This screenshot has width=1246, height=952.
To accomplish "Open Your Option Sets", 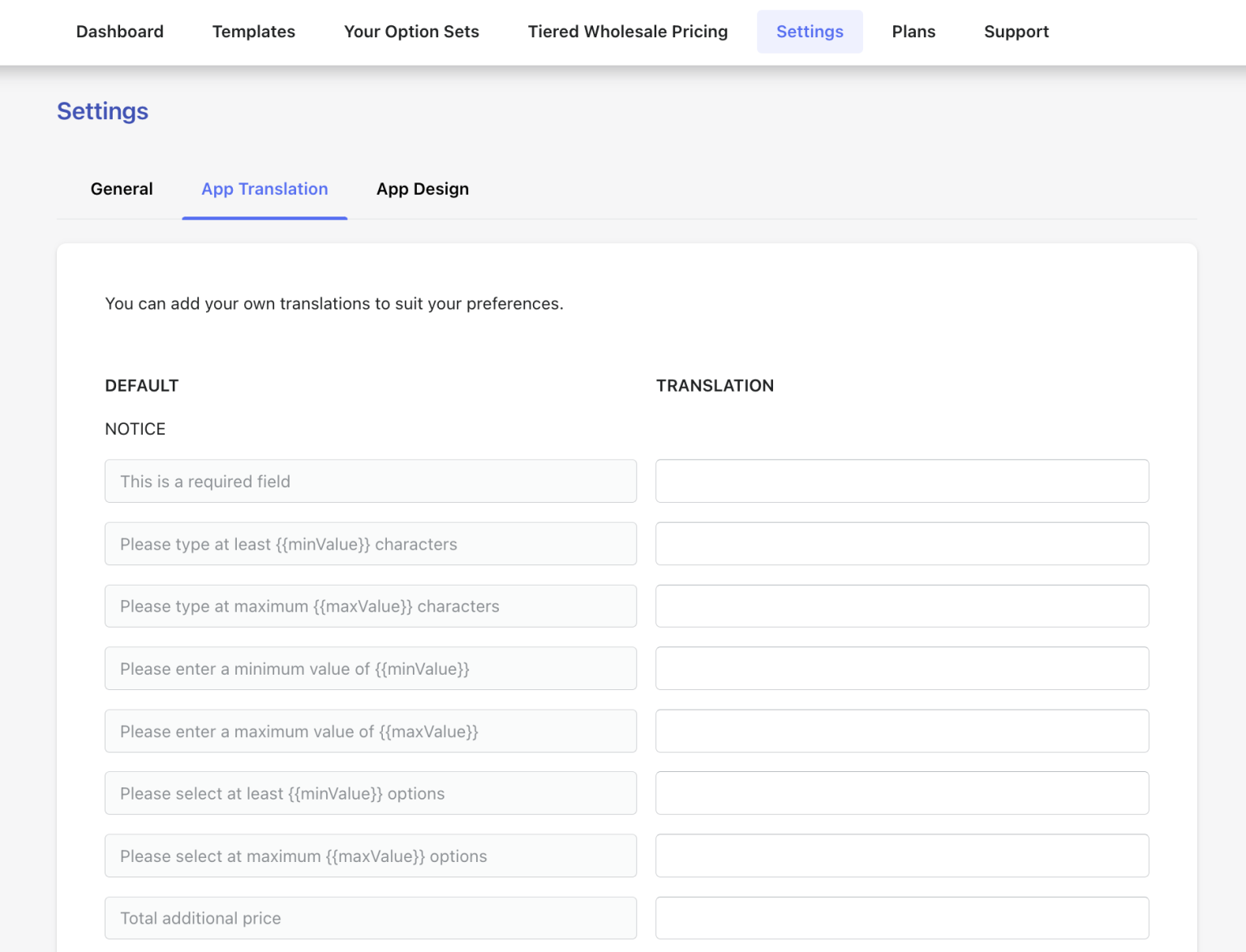I will 411,32.
